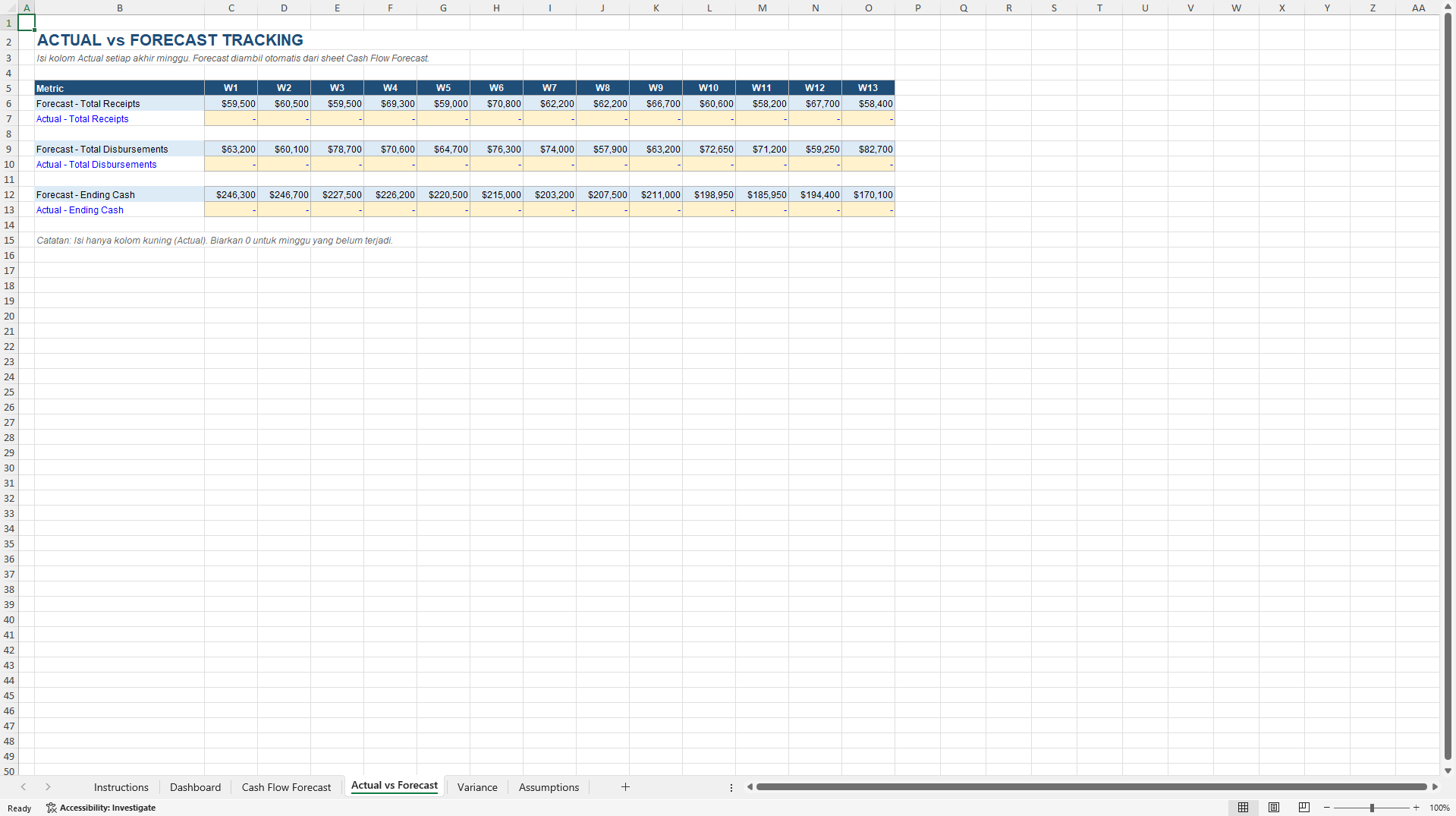
Task: Switch to Page Layout view icon
Action: (x=1274, y=808)
